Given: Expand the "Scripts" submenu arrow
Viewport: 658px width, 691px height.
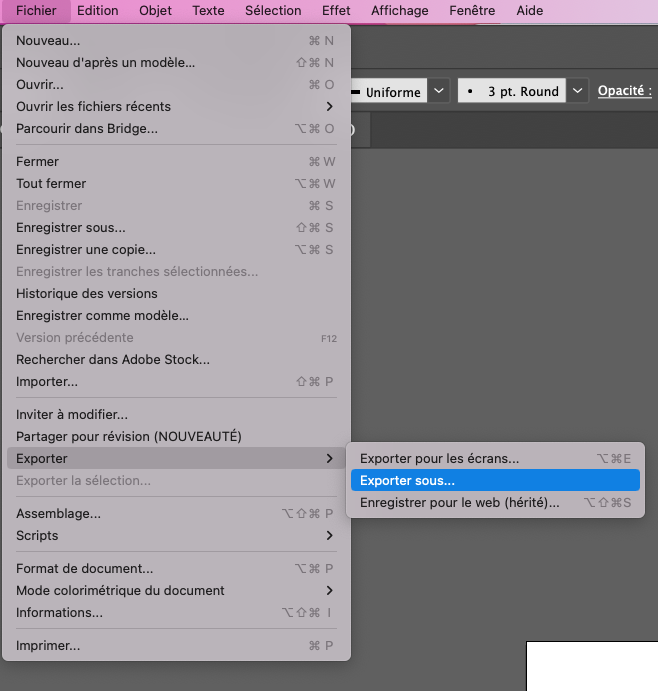Looking at the screenshot, I should click(329, 536).
